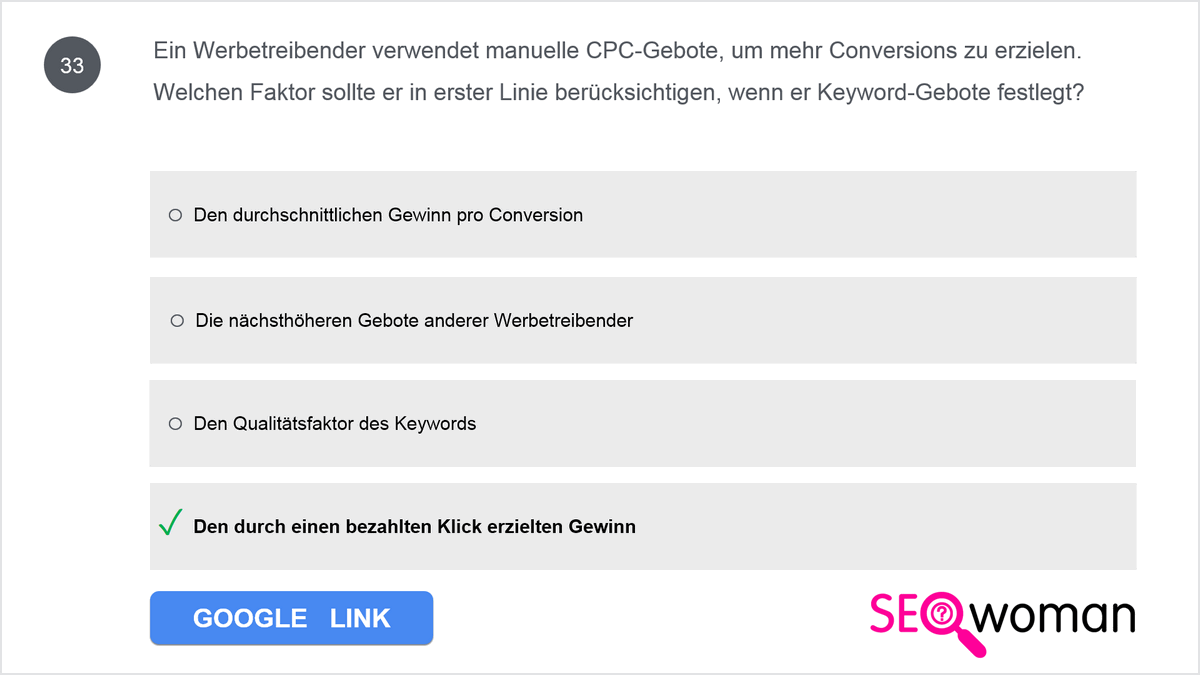Select answer text 'Die nächsthöheren Gebote anderer Werbetreibender'

(x=414, y=321)
